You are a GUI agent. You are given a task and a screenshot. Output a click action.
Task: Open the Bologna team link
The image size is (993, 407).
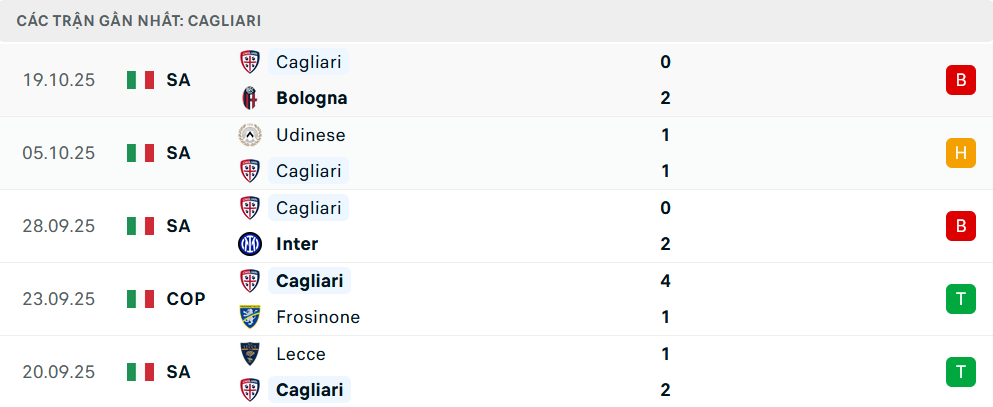click(x=311, y=98)
